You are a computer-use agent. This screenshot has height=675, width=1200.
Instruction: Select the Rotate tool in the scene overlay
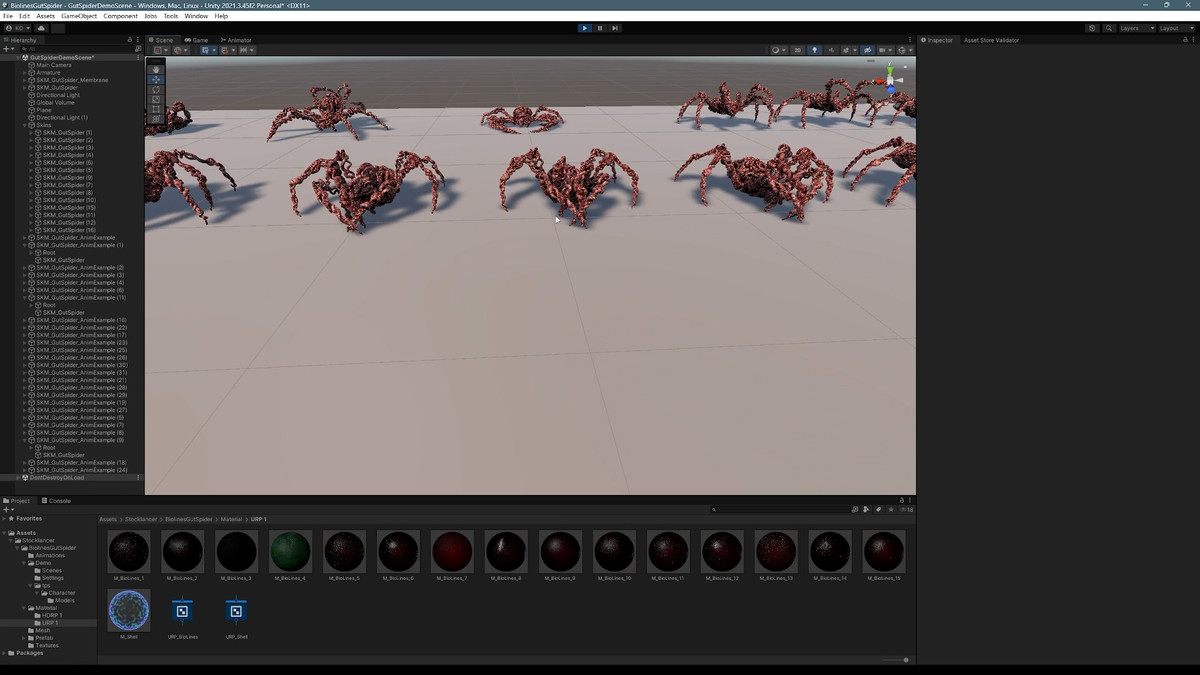[156, 90]
